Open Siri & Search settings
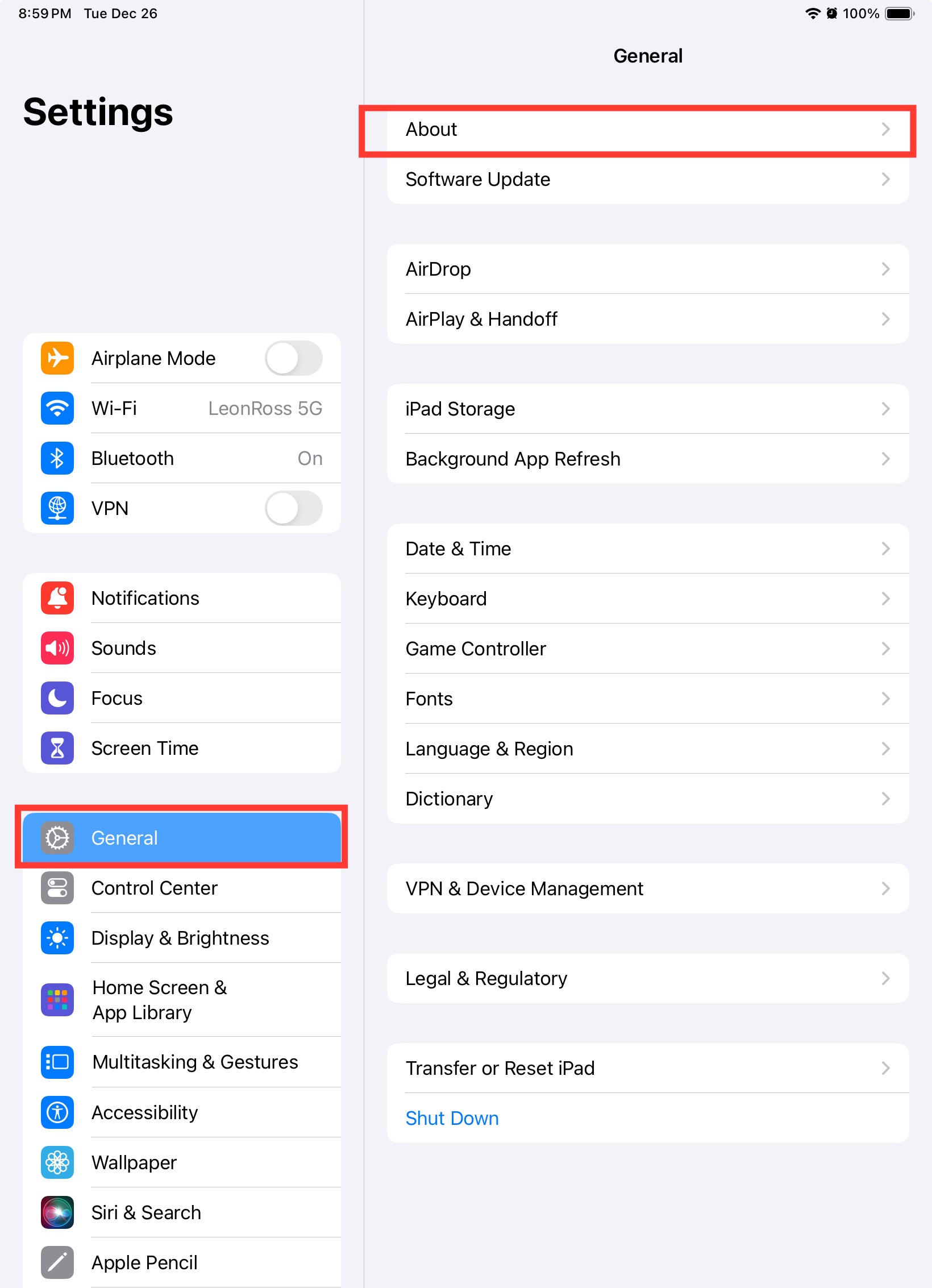Screen dimensions: 932x1288 [182, 1212]
